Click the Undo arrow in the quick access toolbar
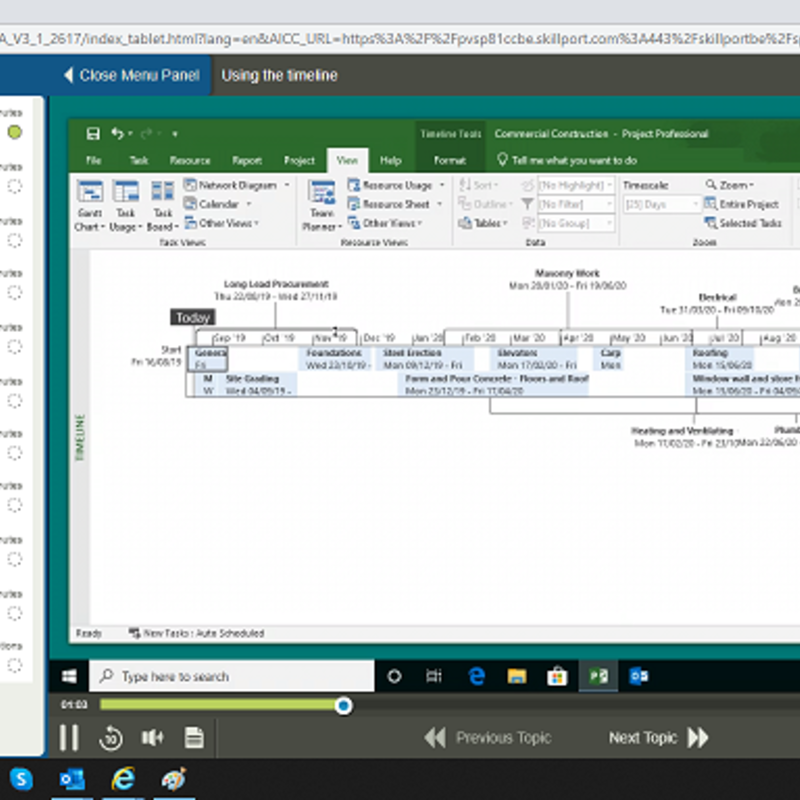Image resolution: width=800 pixels, height=800 pixels. (x=117, y=134)
